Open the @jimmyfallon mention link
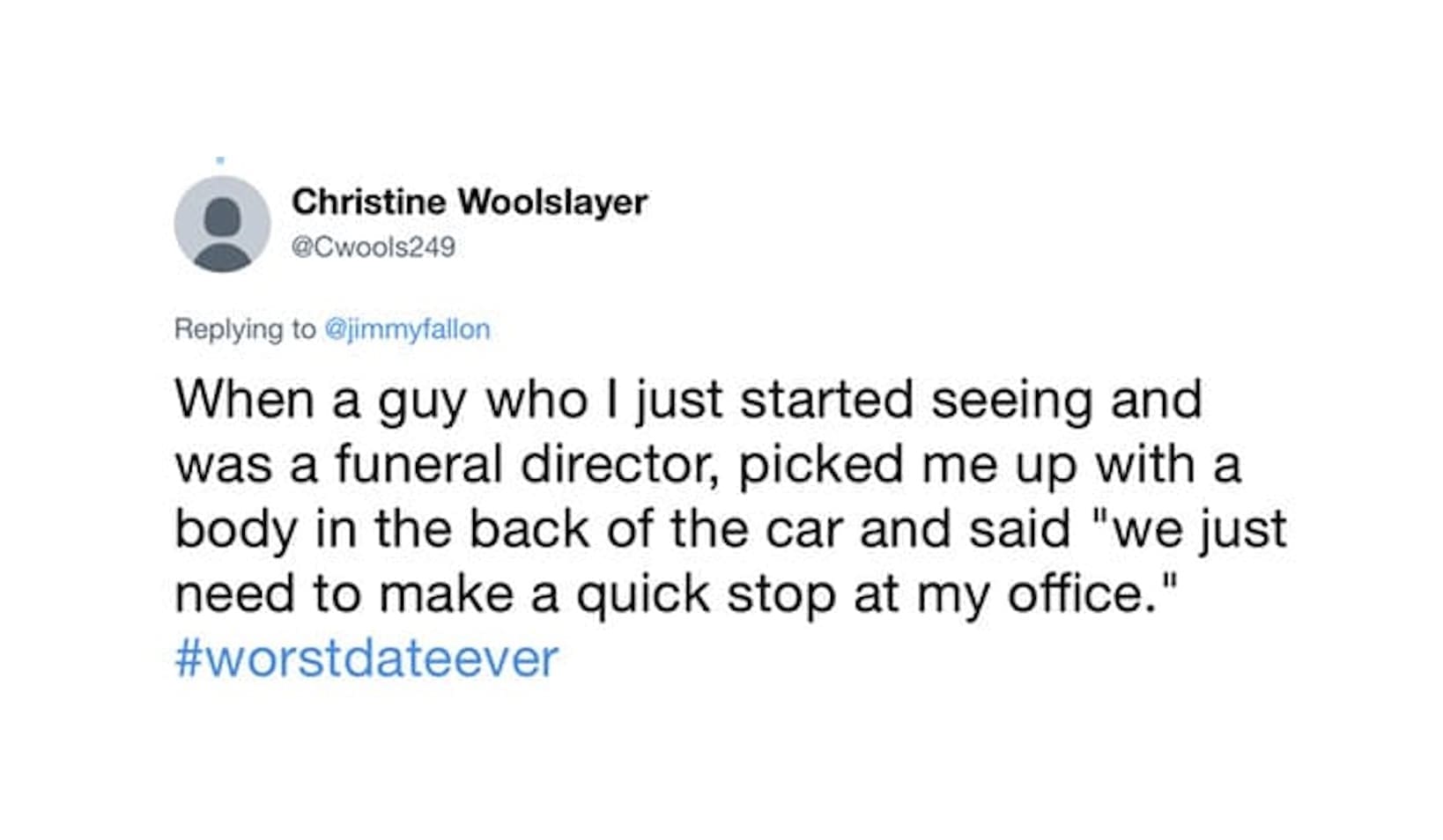This screenshot has height=840, width=1443. tap(407, 329)
